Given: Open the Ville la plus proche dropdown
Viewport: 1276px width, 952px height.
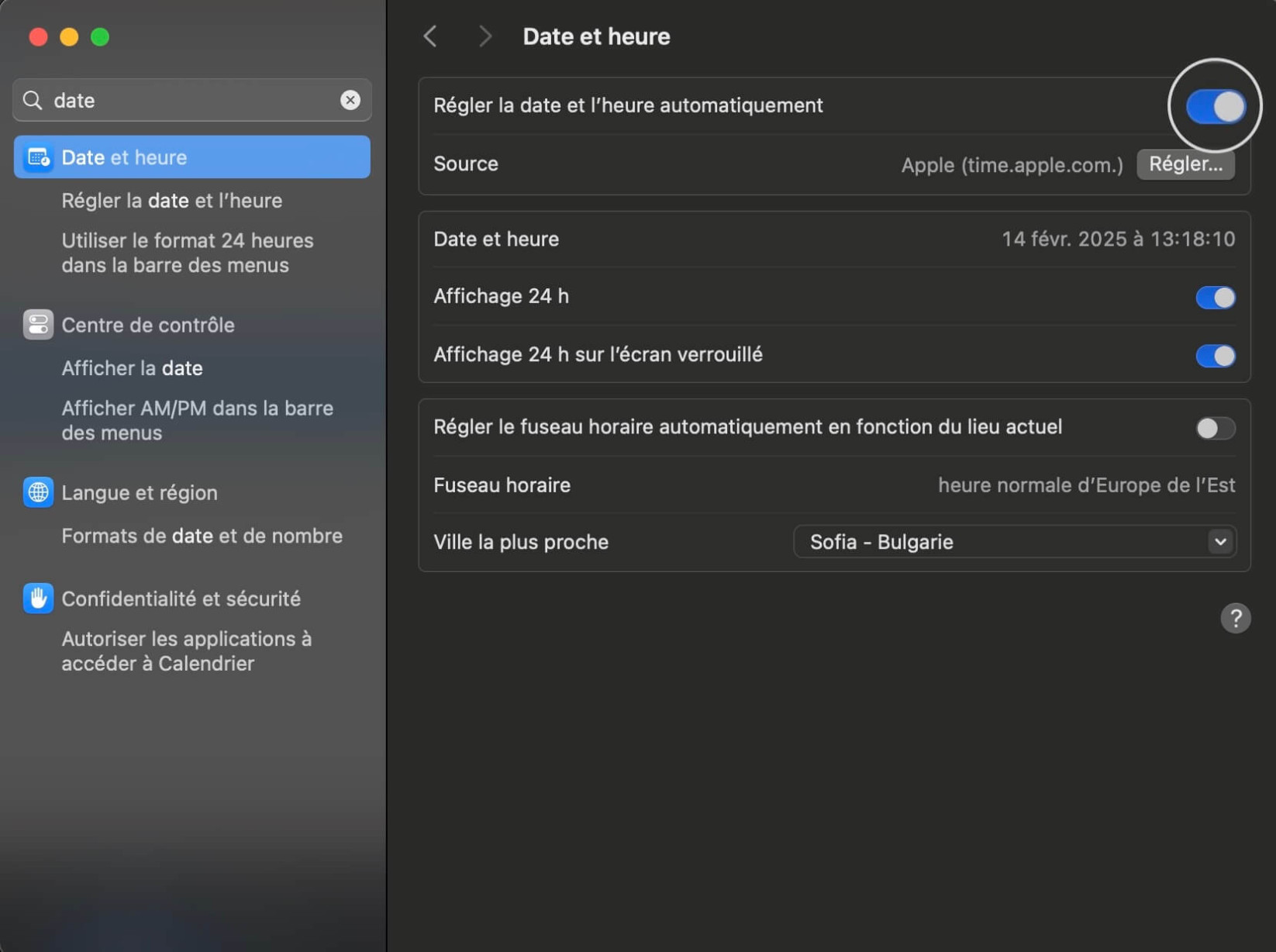Looking at the screenshot, I should point(1015,542).
